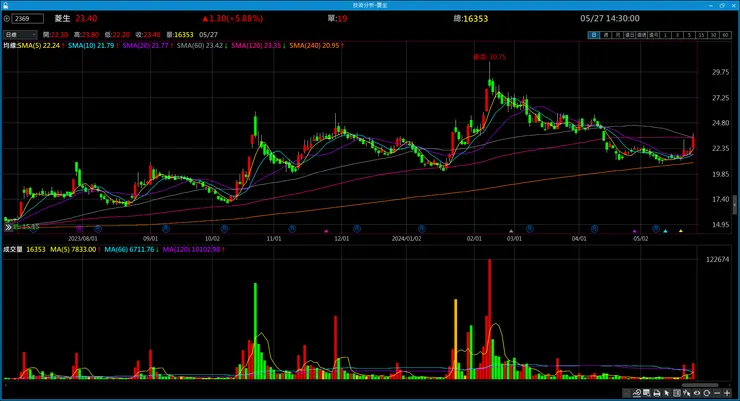
Task: Click the SMA(5) 22.24 legend label
Action: [41, 45]
